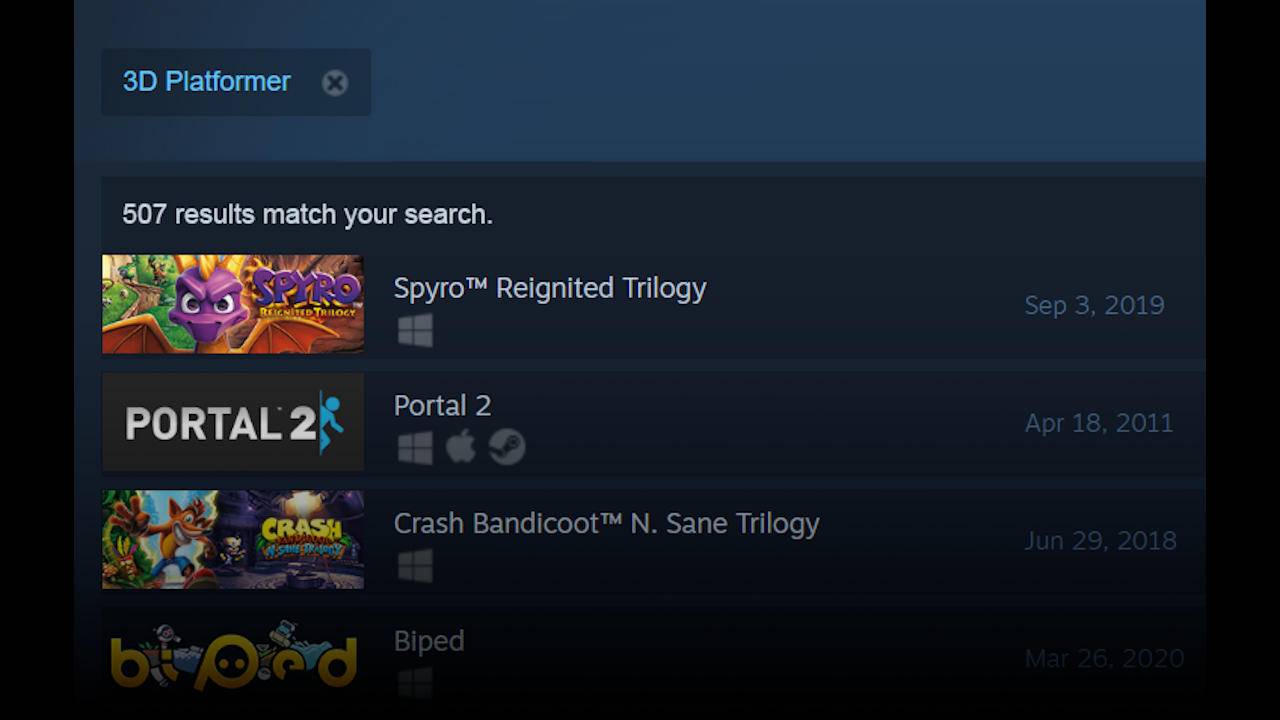1280x720 pixels.
Task: Open the Spyro Reignited Trilogy thumbnail
Action: [233, 304]
